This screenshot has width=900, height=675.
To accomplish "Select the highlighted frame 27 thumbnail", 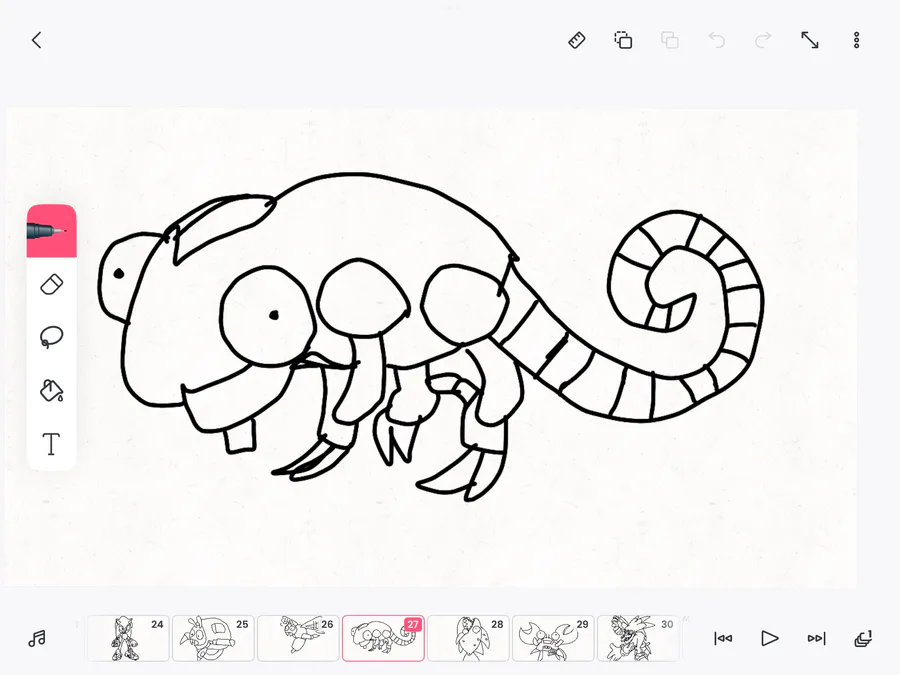I will pyautogui.click(x=383, y=638).
